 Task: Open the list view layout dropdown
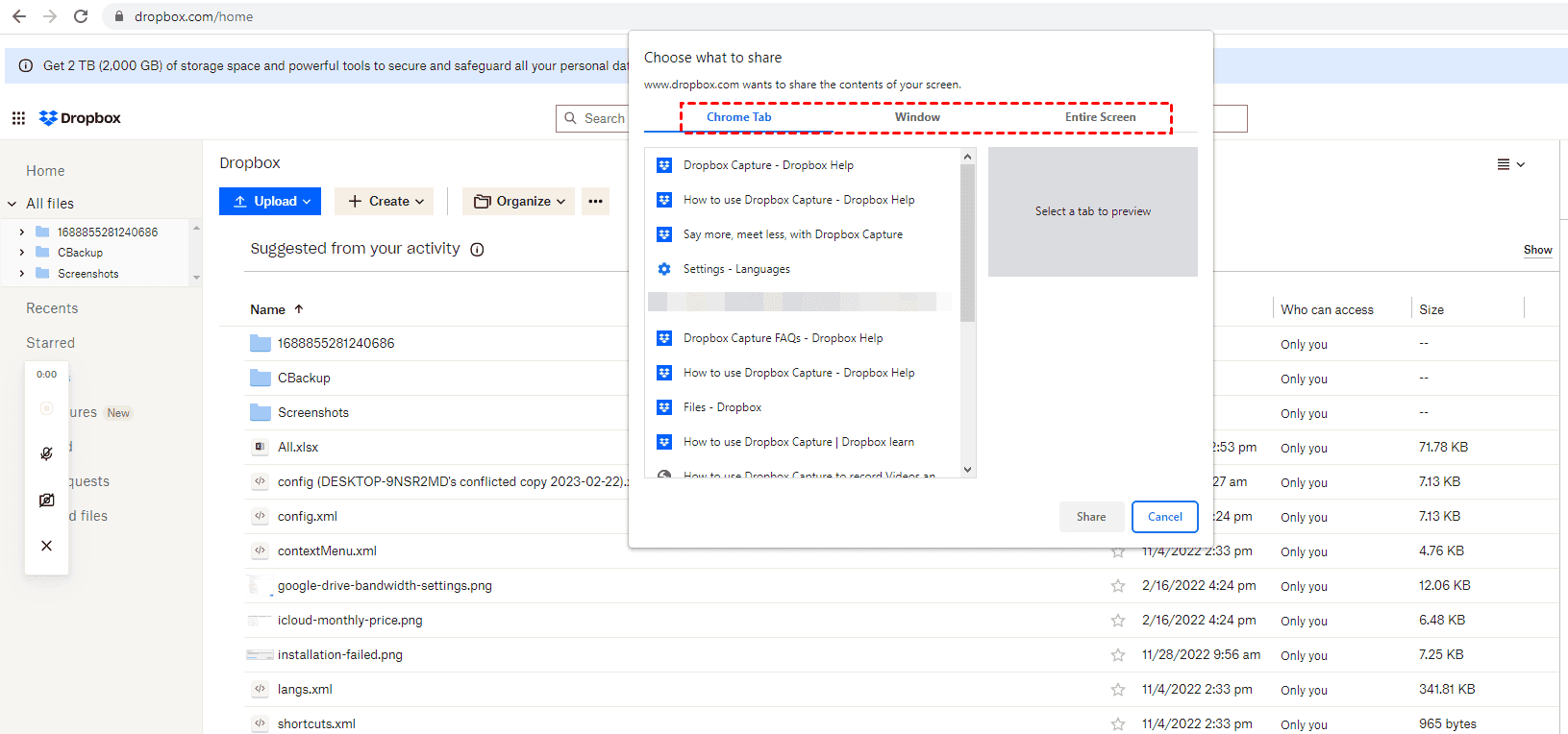[1511, 164]
